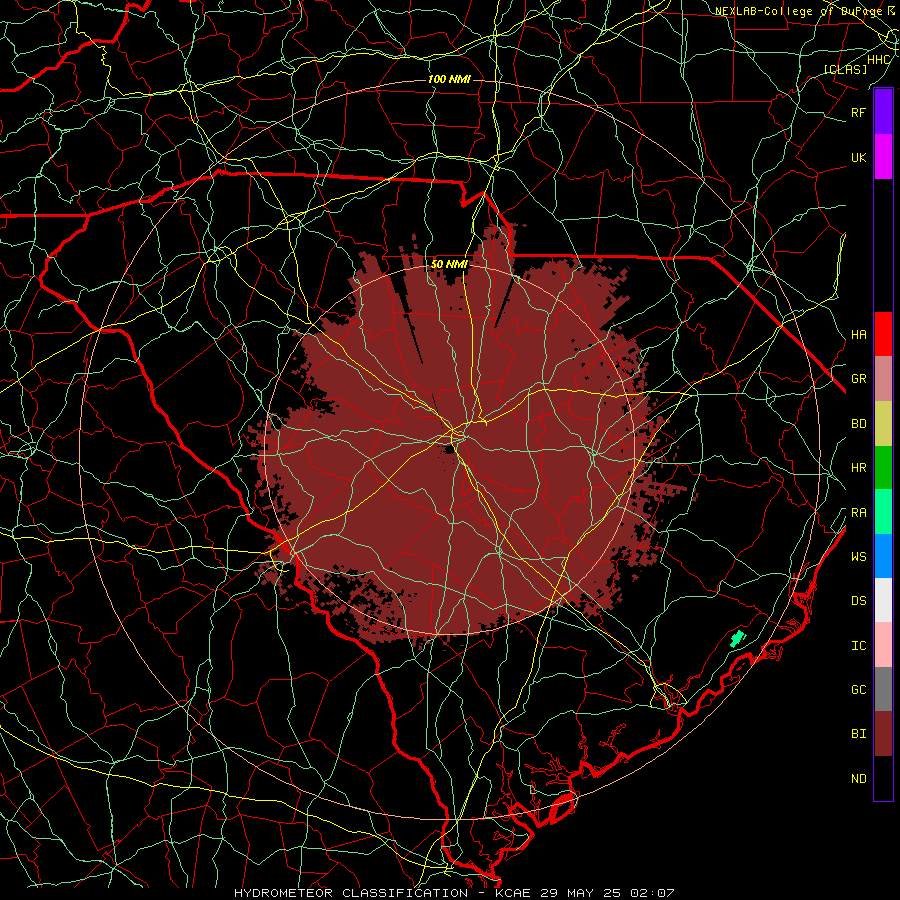Click the WS legend label
This screenshot has height=900, width=900.
tap(858, 557)
